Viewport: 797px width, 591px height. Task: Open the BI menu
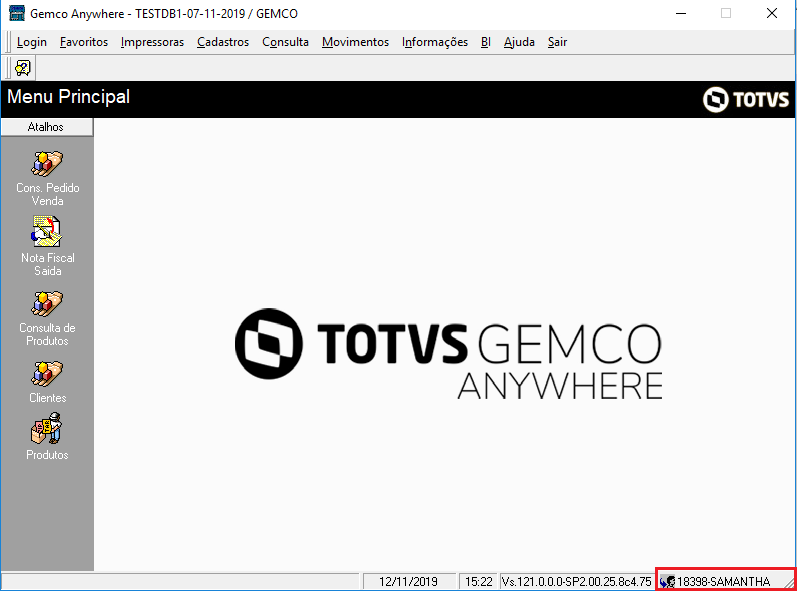486,42
